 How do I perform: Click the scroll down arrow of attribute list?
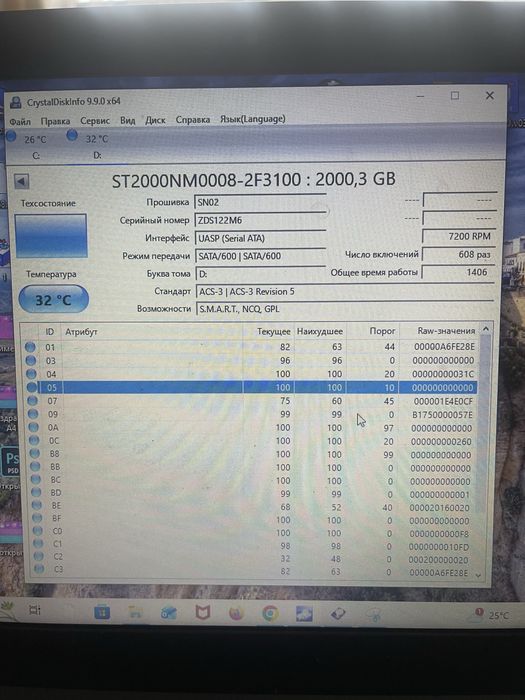[x=479, y=575]
